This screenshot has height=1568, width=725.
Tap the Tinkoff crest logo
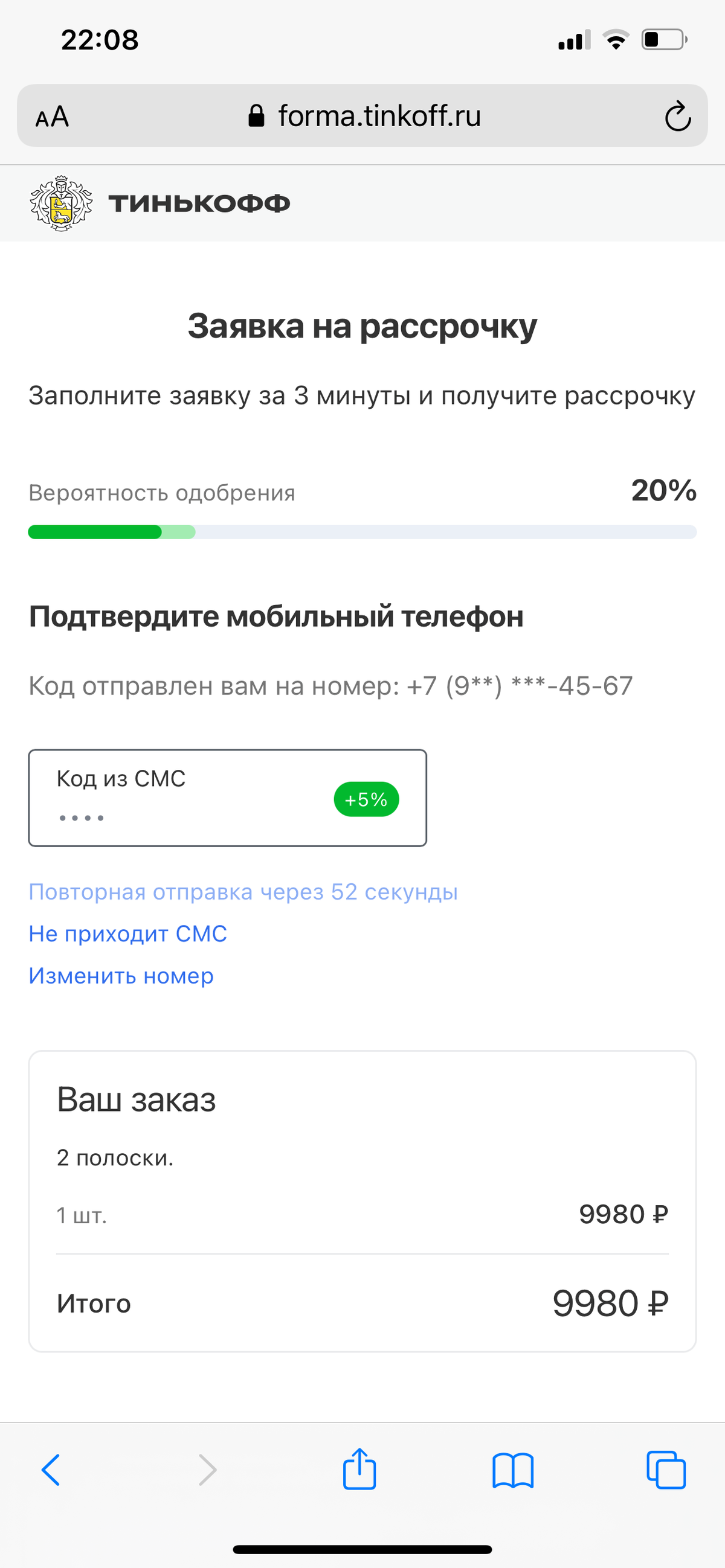point(61,203)
